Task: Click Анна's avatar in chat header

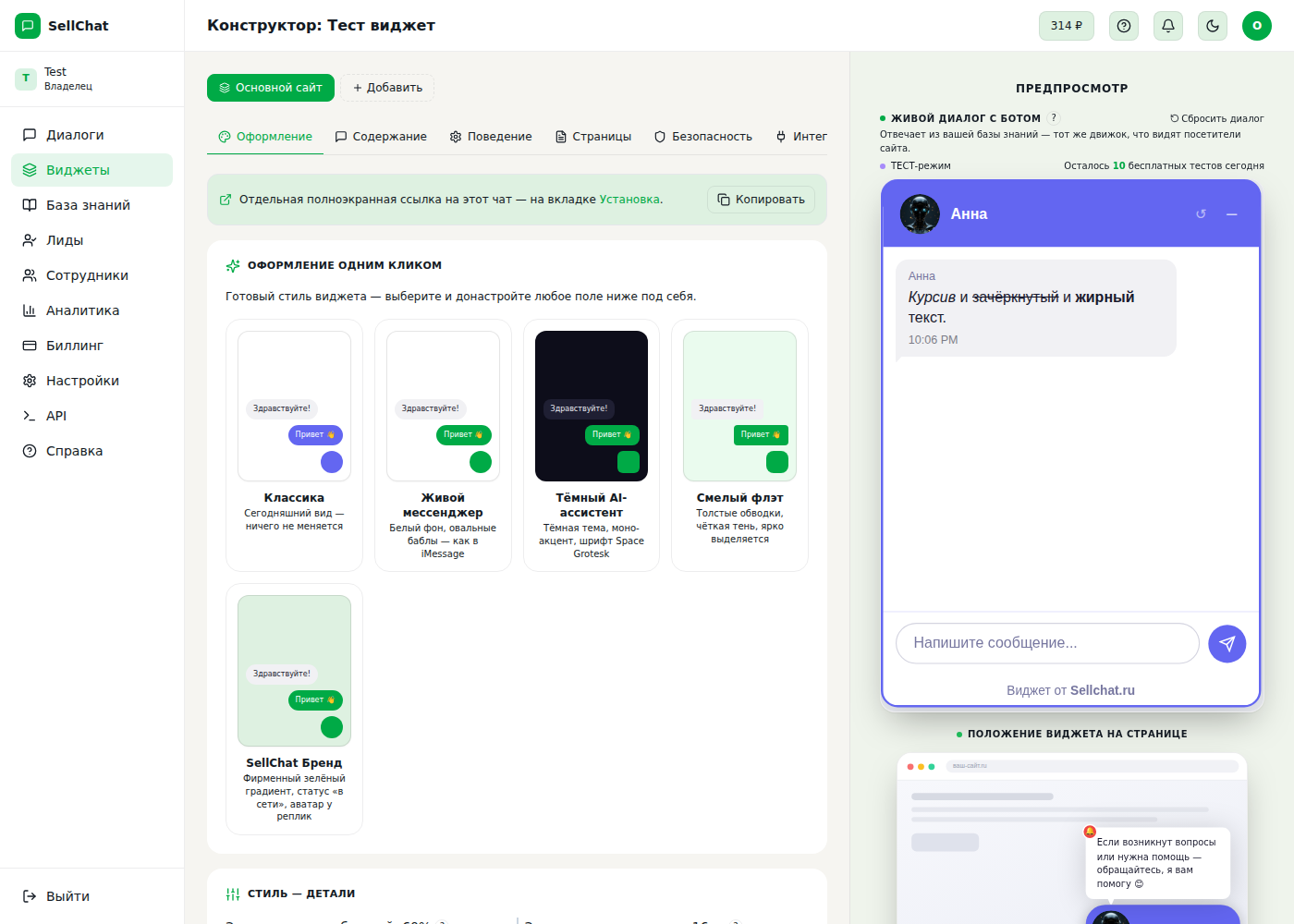Action: (x=920, y=214)
